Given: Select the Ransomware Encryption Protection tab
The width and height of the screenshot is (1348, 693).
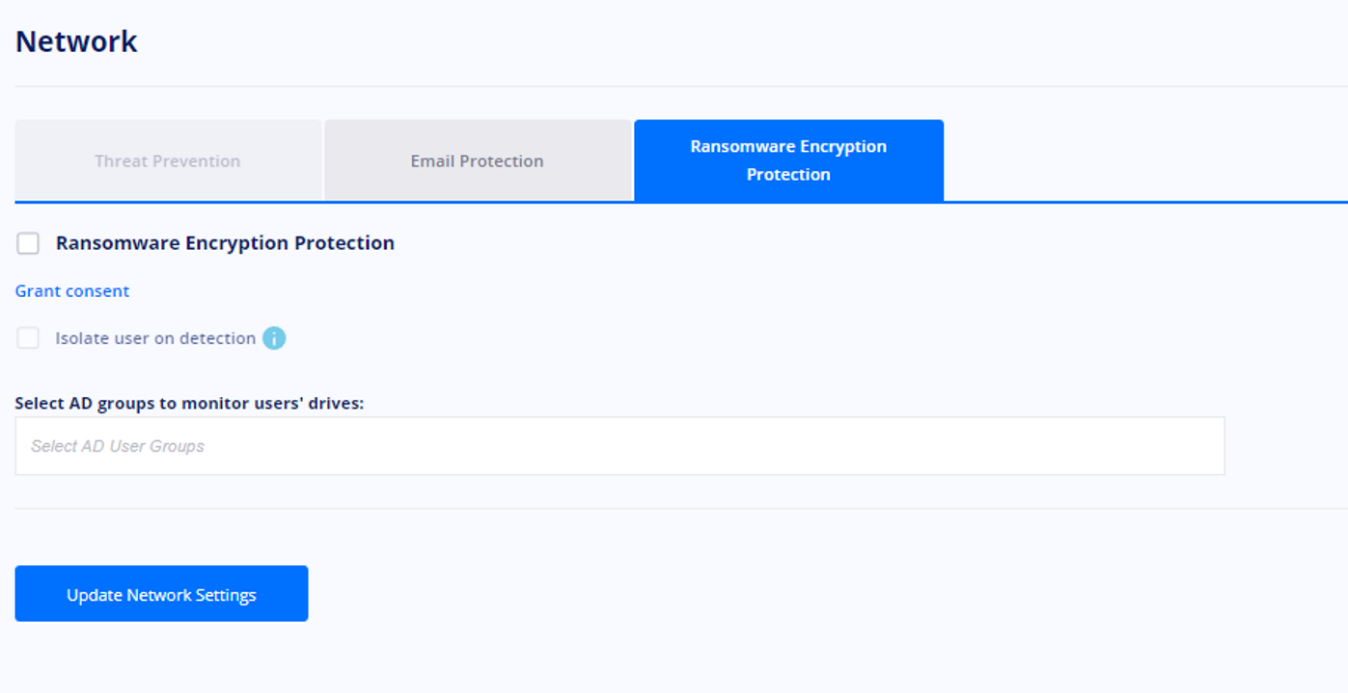Looking at the screenshot, I should 789,161.
